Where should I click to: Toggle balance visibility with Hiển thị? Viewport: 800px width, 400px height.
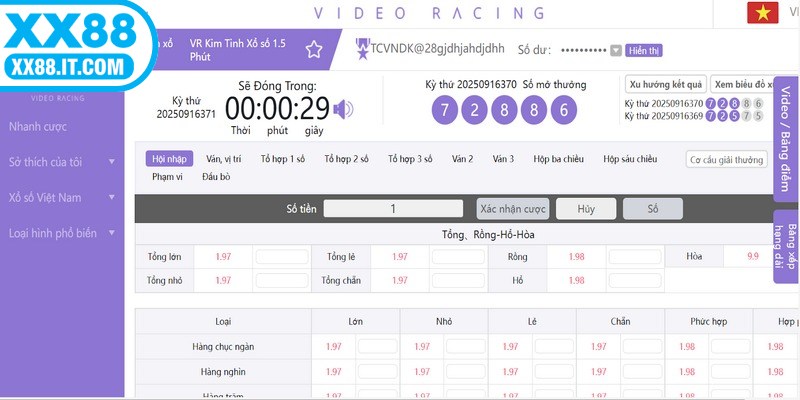645,51
